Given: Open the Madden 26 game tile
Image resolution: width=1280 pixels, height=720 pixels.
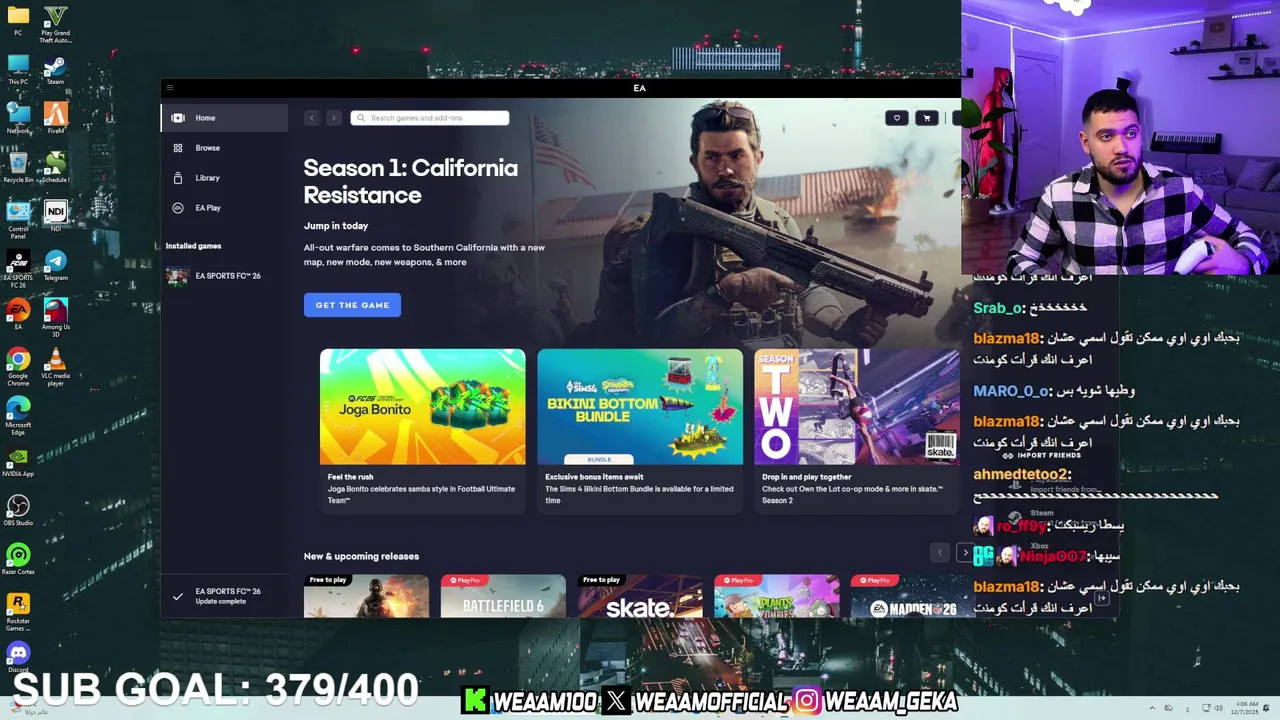Looking at the screenshot, I should [912, 596].
